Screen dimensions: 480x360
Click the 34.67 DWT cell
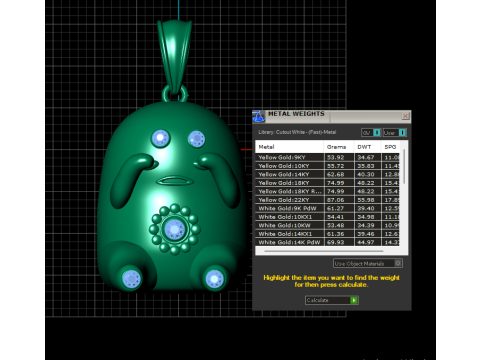pos(368,157)
